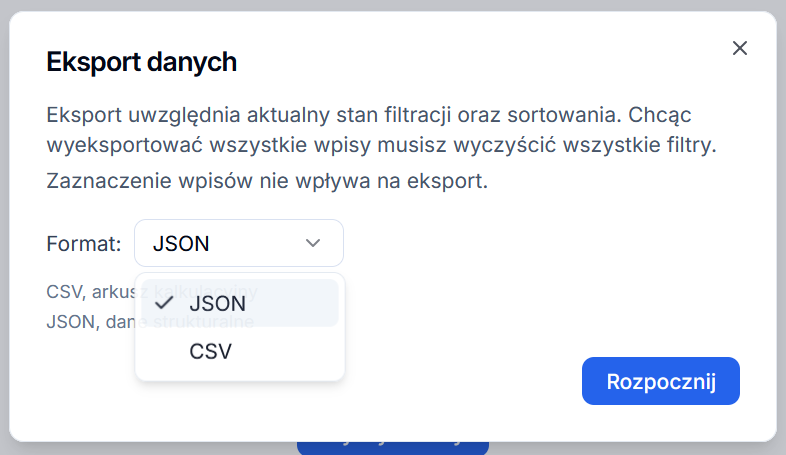Click the selected JSON value in combo box
Viewport: 786px width, 455px height.
(x=181, y=243)
